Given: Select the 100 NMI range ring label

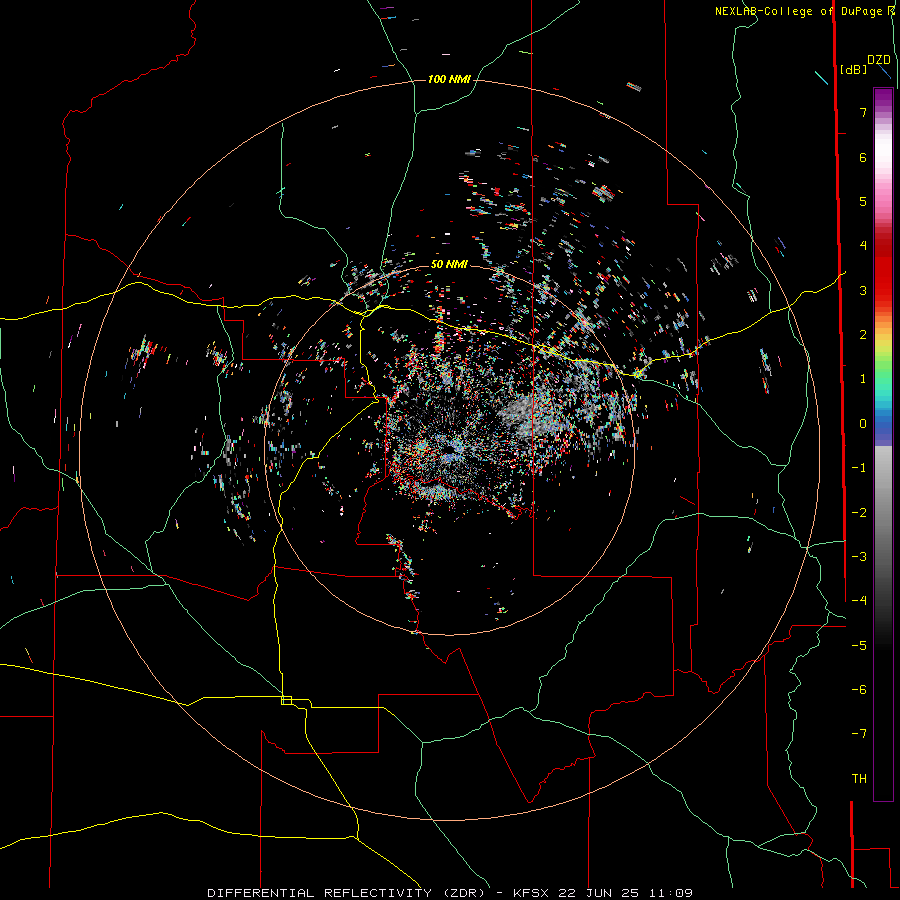Looking at the screenshot, I should tap(449, 79).
